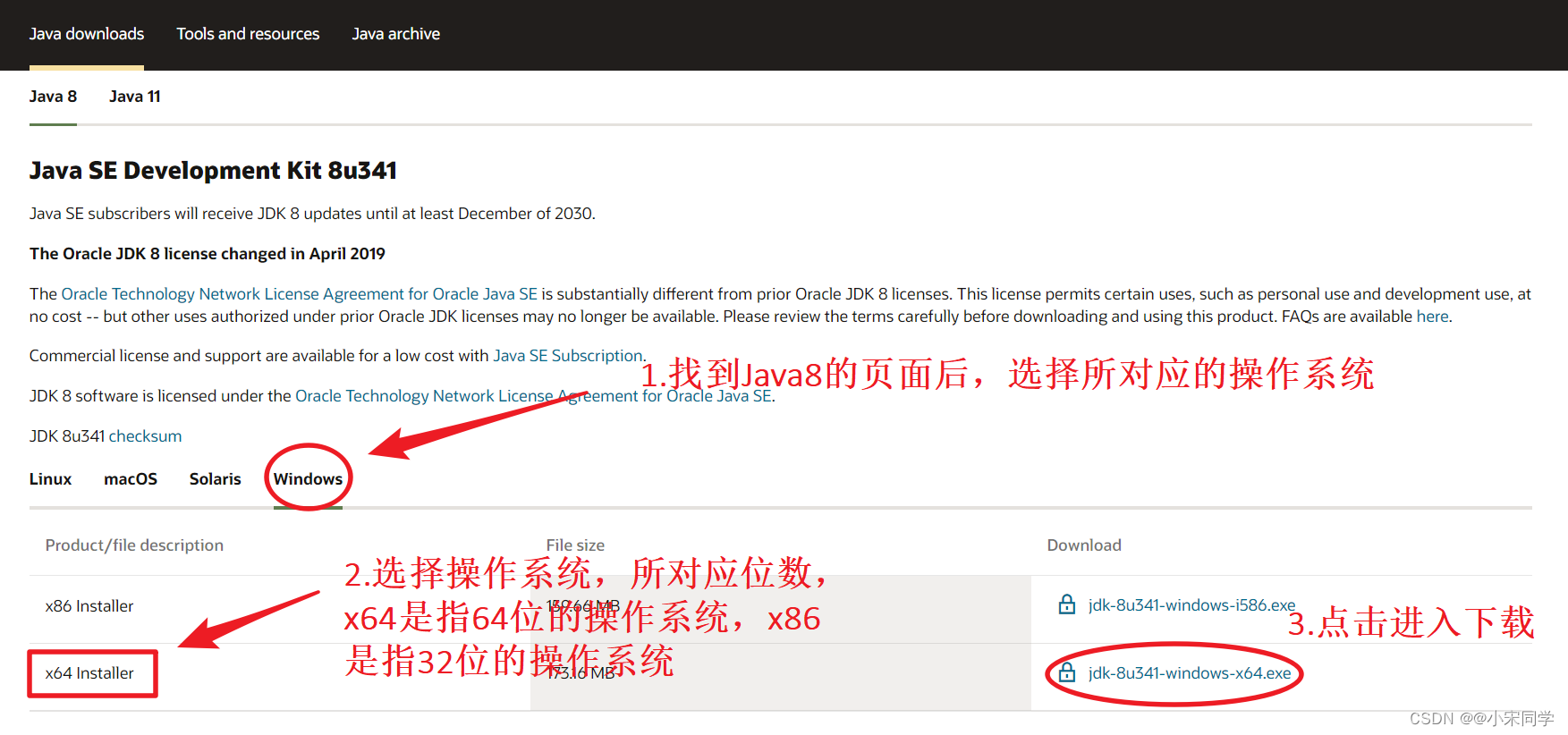
Task: Open Oracle Technology Network License Agreement link in first paragraph
Action: (x=300, y=294)
